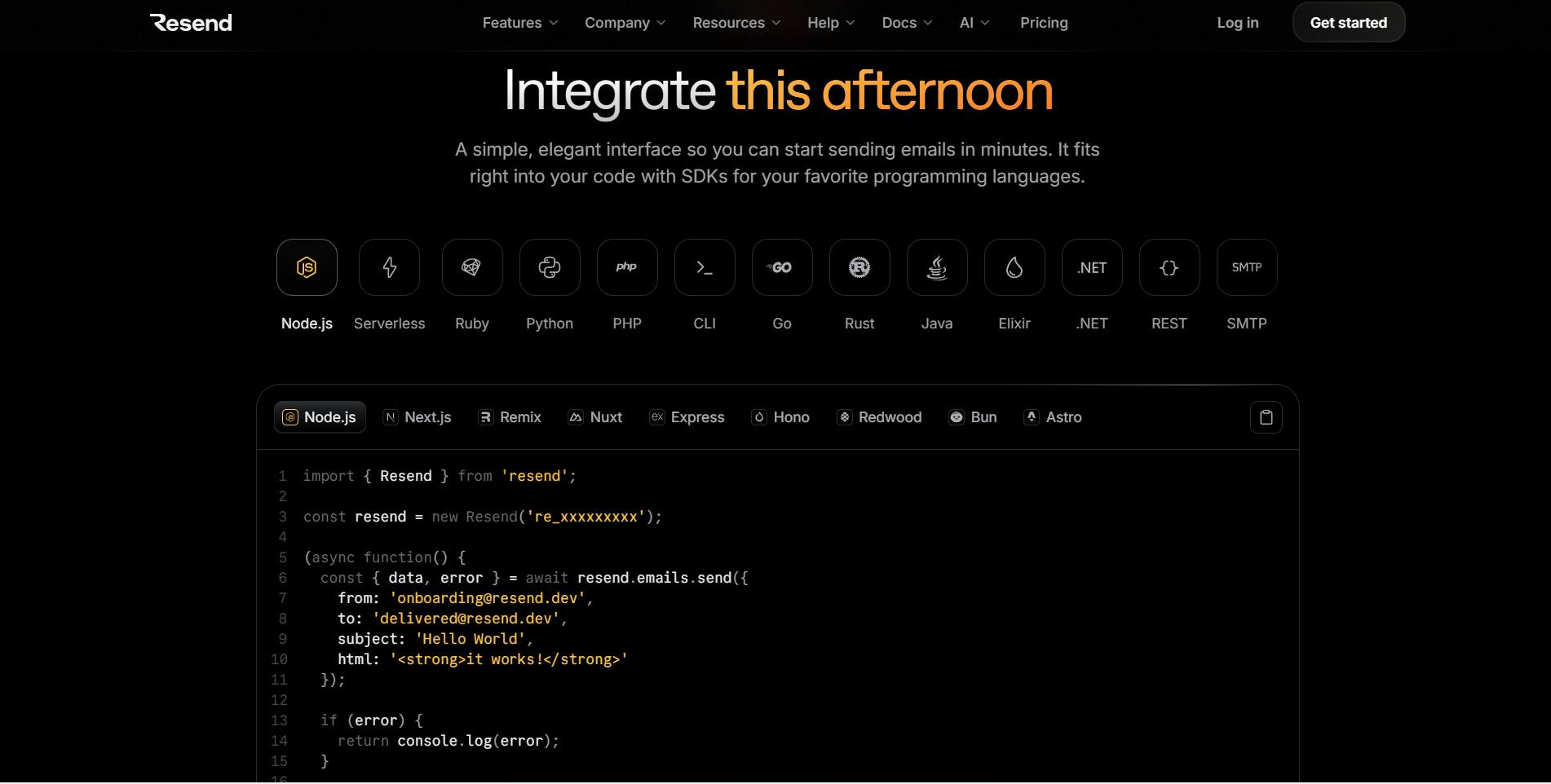Select the Serverless lightning bolt icon
Viewport: 1551px width, 784px height.
tap(389, 267)
